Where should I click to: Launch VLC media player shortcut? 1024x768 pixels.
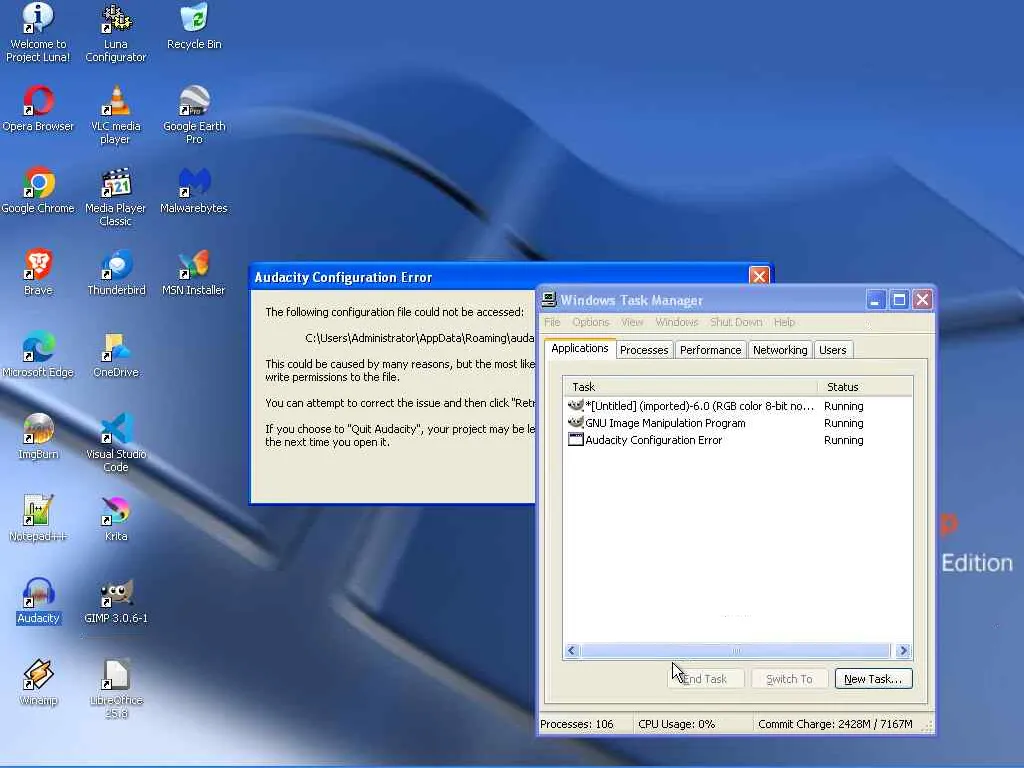[116, 115]
